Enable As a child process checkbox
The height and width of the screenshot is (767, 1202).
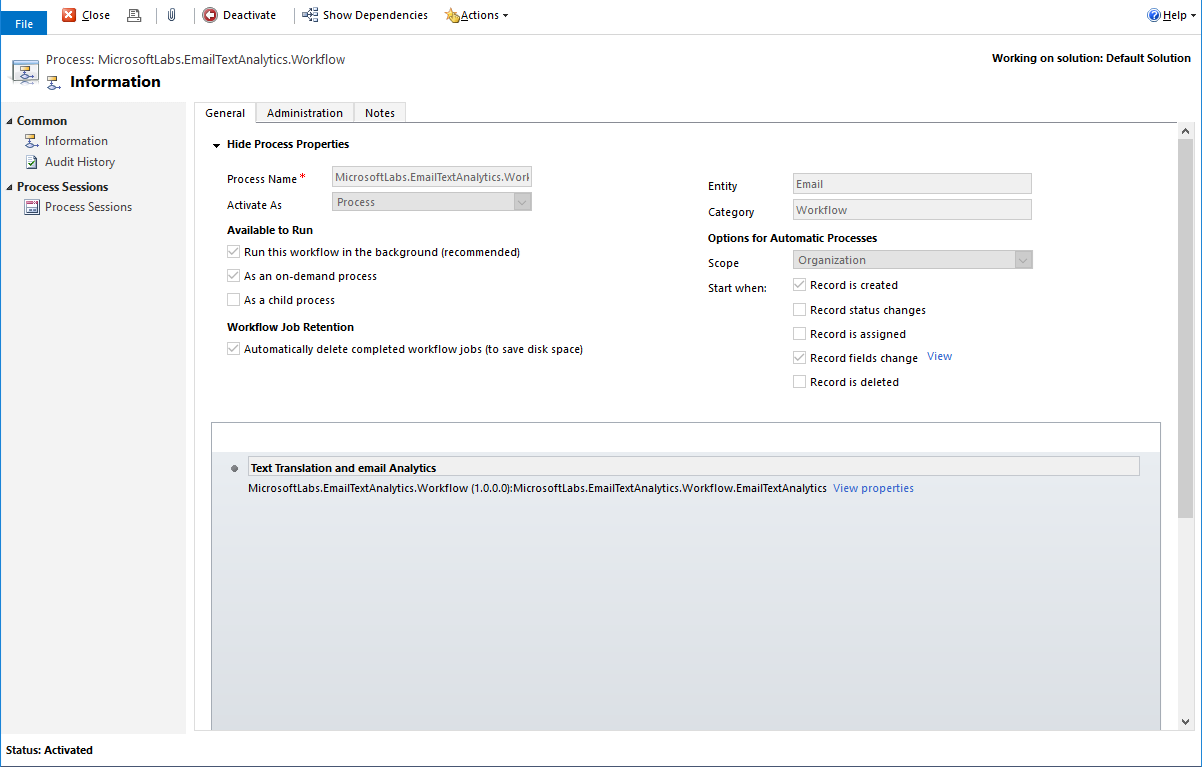pos(234,300)
